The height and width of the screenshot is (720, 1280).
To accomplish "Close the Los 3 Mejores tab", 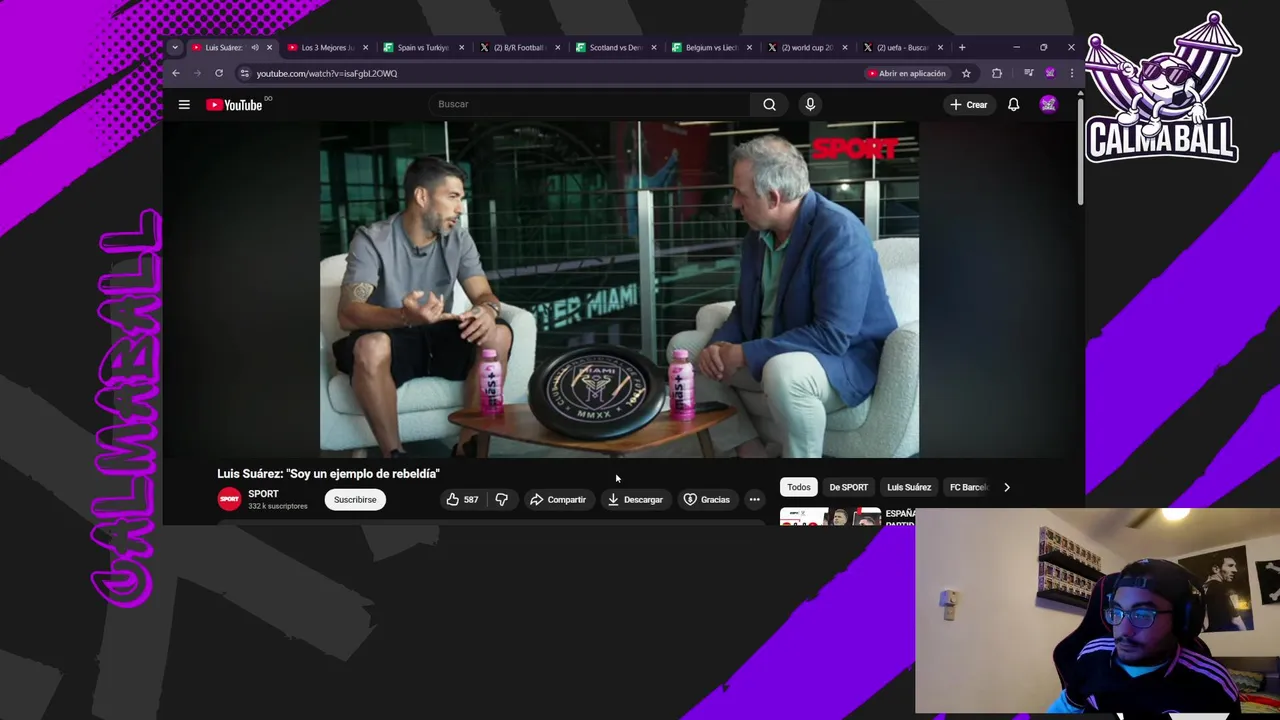I will (x=365, y=47).
